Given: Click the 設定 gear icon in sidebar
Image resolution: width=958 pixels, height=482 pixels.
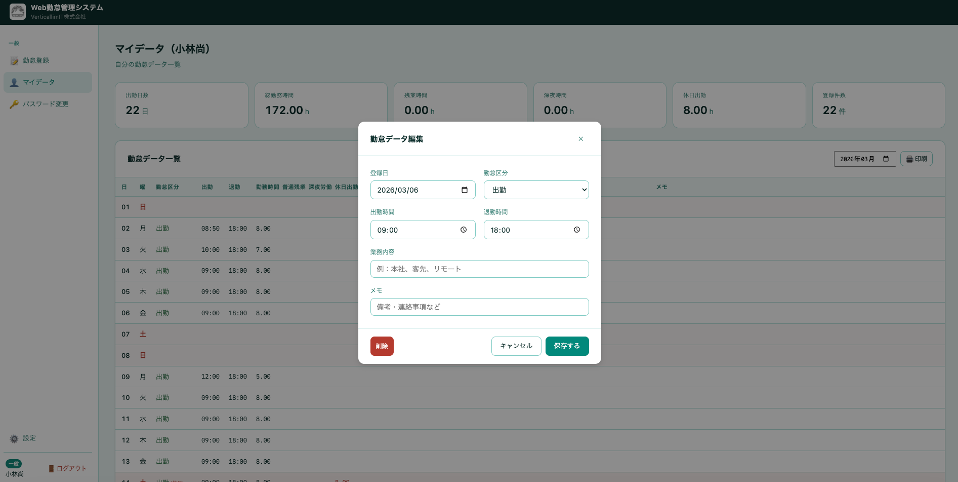Looking at the screenshot, I should (x=14, y=438).
